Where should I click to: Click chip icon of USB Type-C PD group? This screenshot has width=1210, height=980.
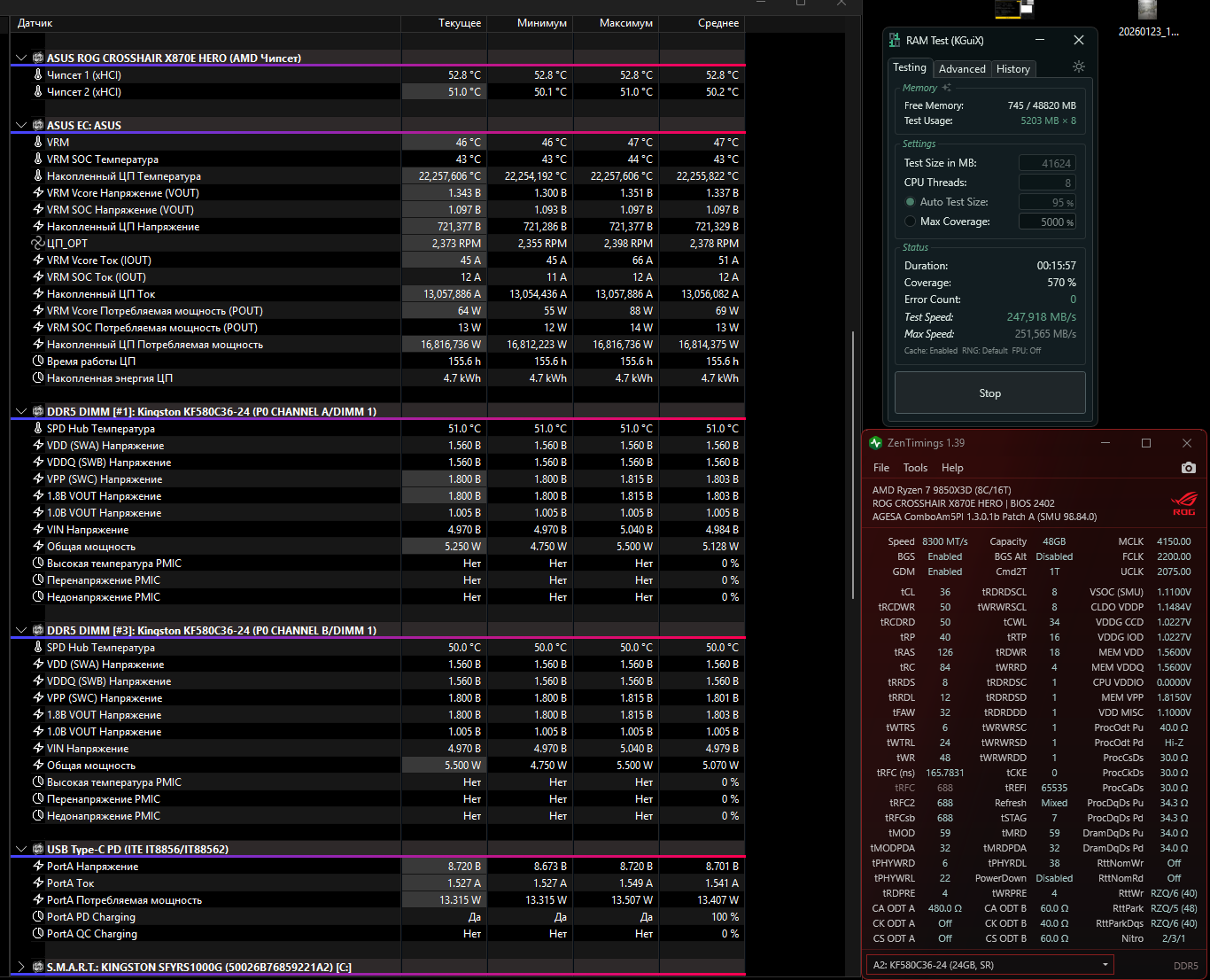pyautogui.click(x=38, y=850)
